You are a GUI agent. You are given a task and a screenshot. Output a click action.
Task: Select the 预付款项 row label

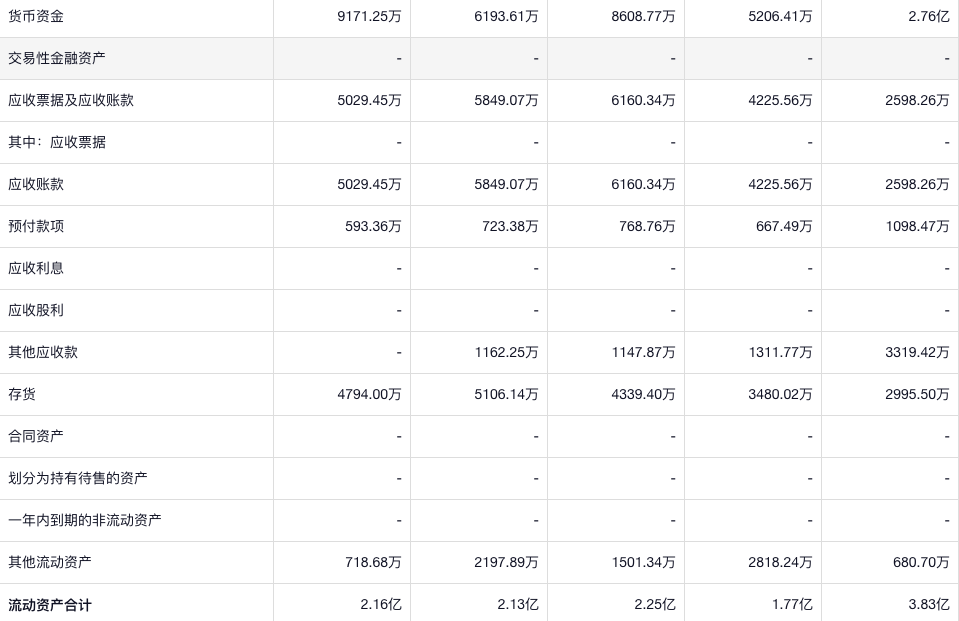[36, 226]
